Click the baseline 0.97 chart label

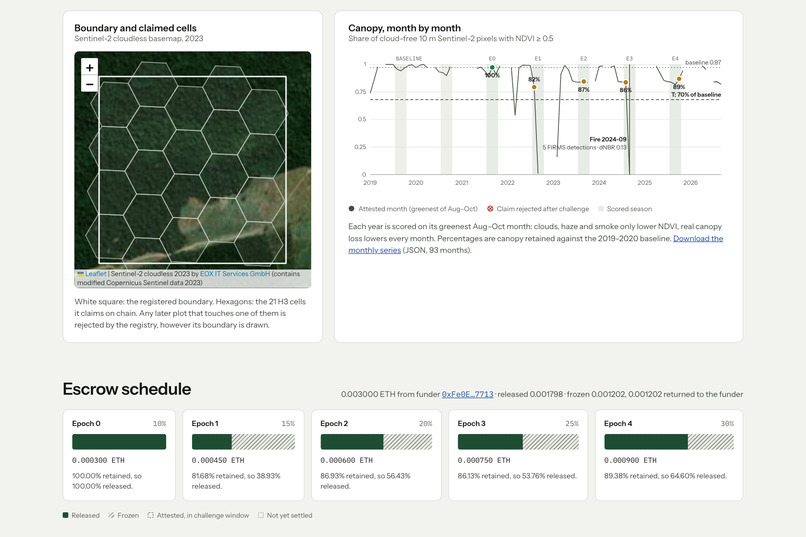[703, 62]
